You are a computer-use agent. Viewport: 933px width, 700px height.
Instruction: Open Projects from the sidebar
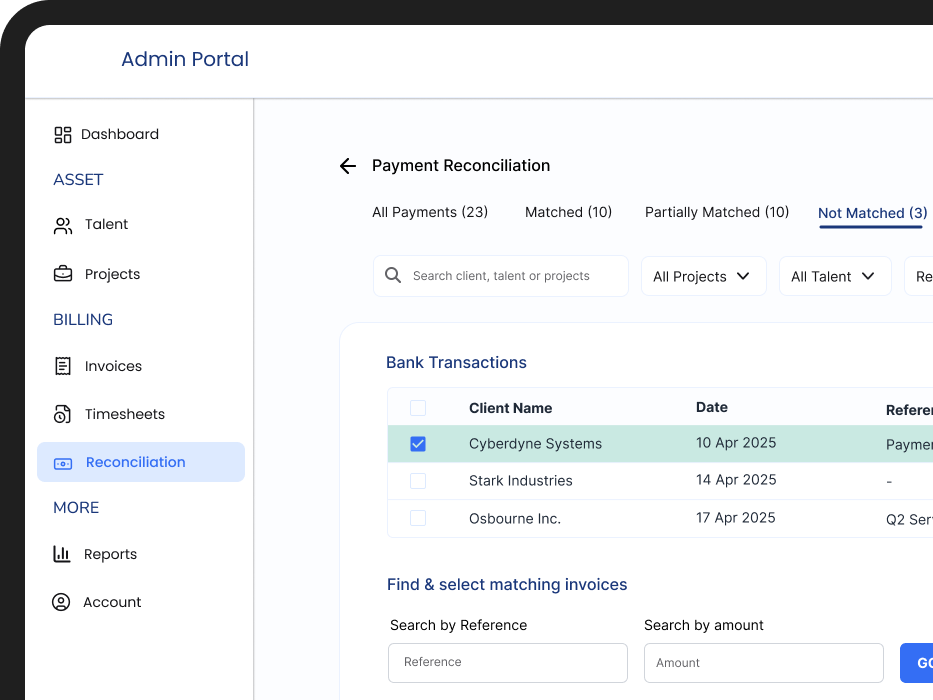(x=62, y=273)
